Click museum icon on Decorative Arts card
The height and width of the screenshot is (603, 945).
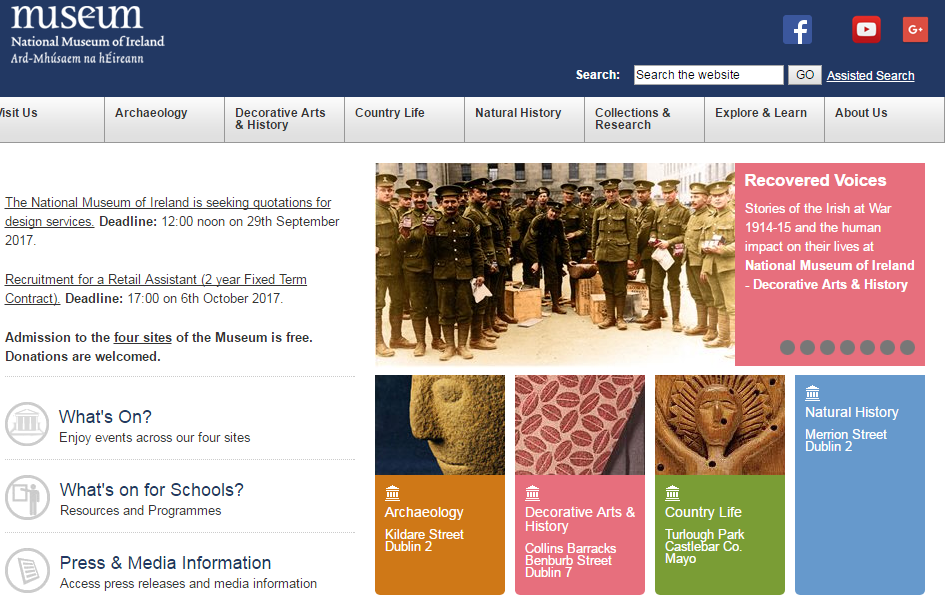pos(532,493)
